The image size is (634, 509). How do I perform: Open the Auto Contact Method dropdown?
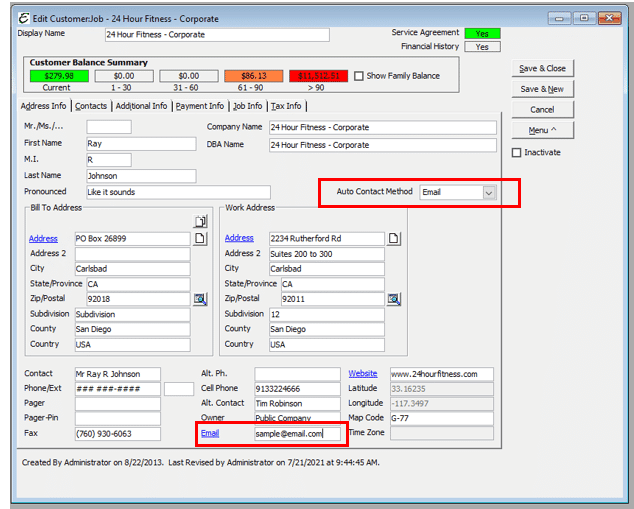pyautogui.click(x=489, y=192)
